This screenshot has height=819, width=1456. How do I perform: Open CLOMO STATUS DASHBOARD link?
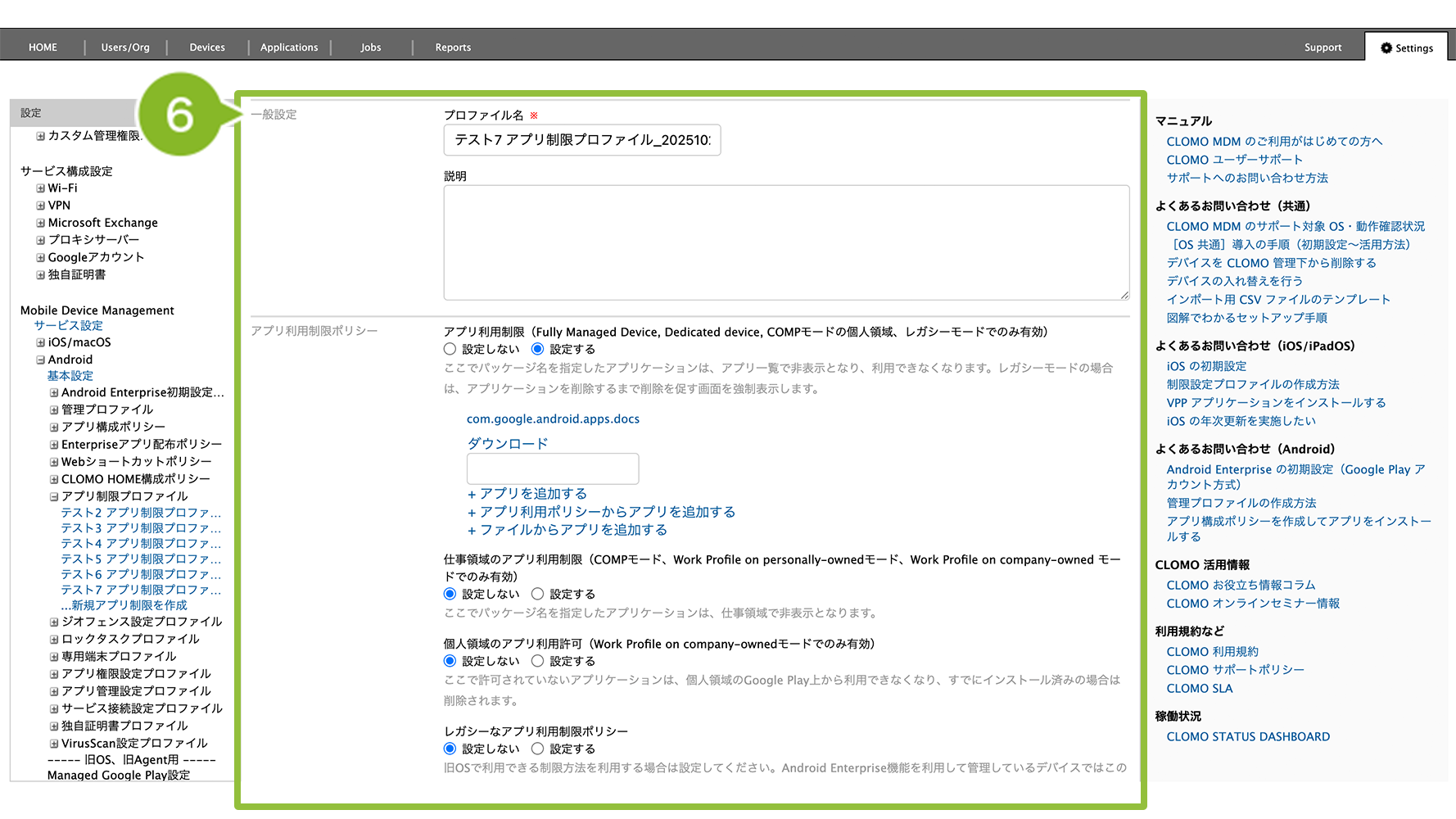(1248, 736)
